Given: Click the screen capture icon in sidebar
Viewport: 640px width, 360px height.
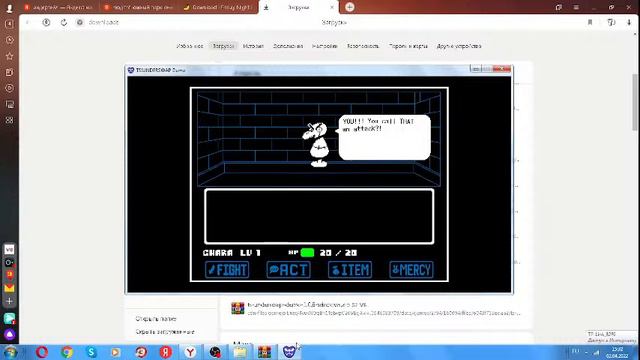Looking at the screenshot, I should pos(9,104).
